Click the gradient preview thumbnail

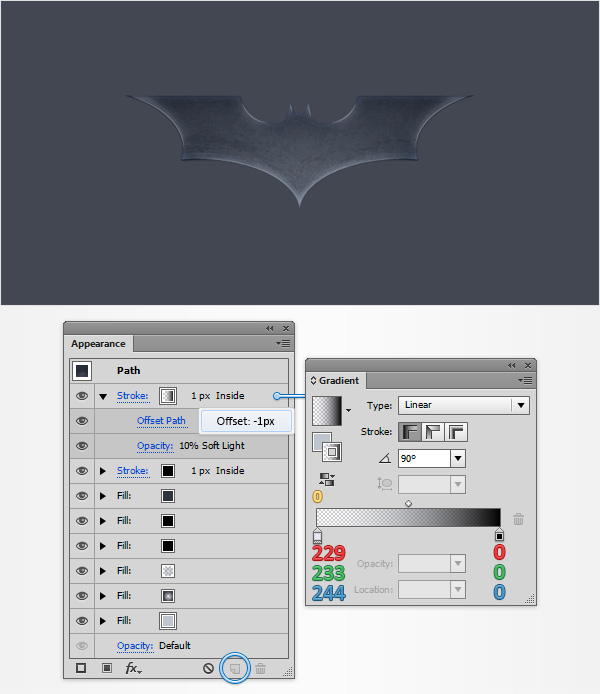[x=327, y=411]
